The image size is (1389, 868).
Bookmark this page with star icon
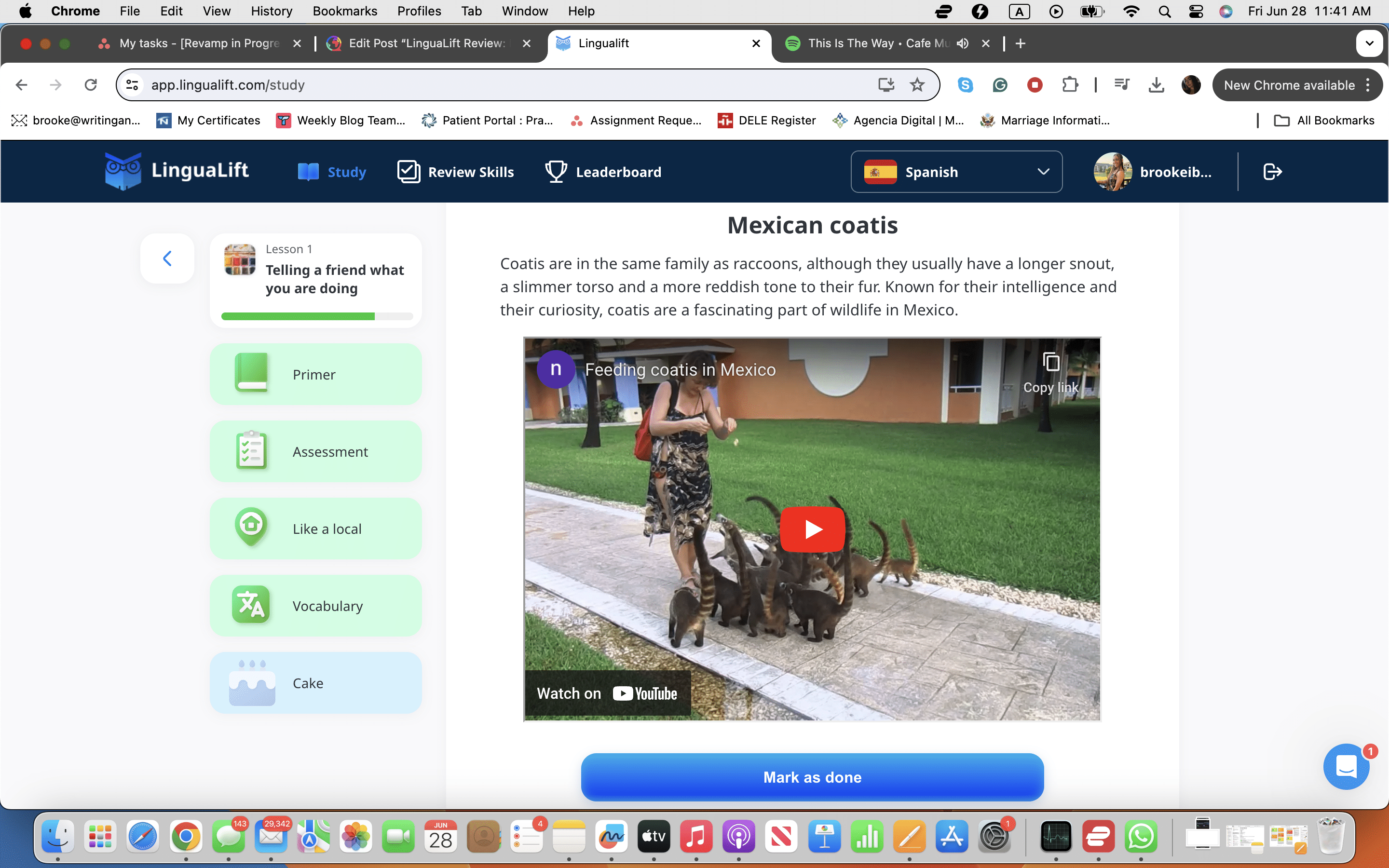click(x=917, y=85)
